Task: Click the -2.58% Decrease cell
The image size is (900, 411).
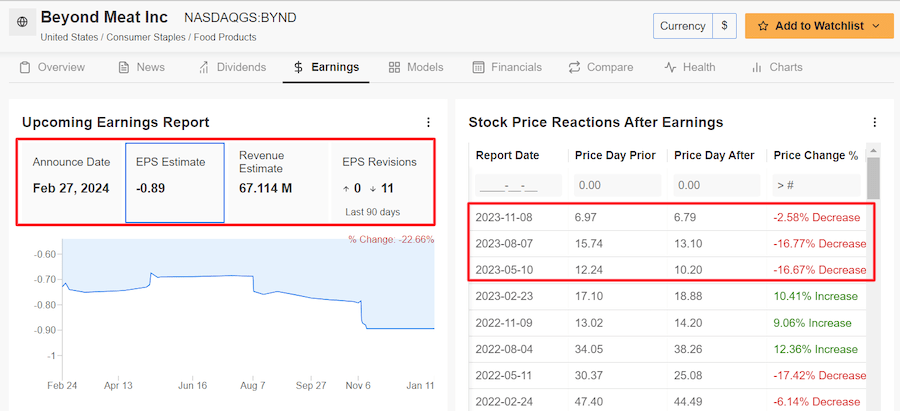Action: [817, 218]
